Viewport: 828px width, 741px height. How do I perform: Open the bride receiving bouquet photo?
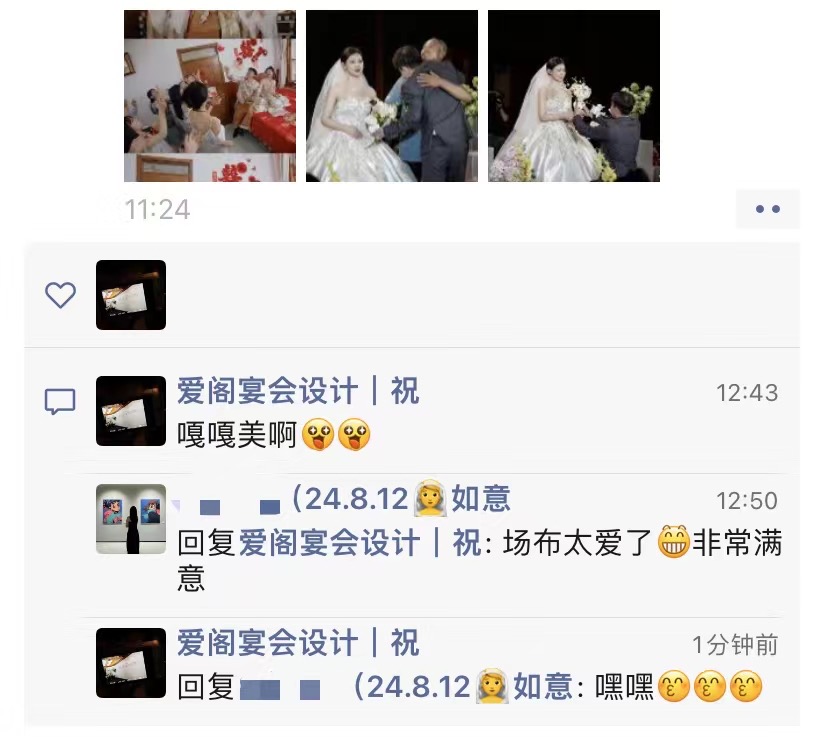click(574, 96)
